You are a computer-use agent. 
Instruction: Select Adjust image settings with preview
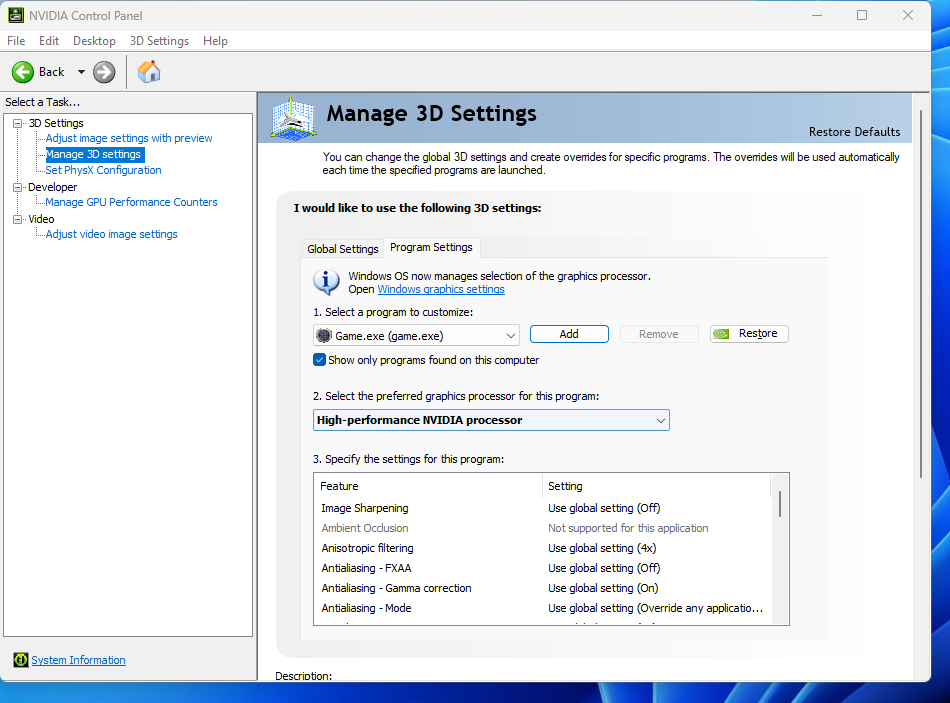click(129, 138)
